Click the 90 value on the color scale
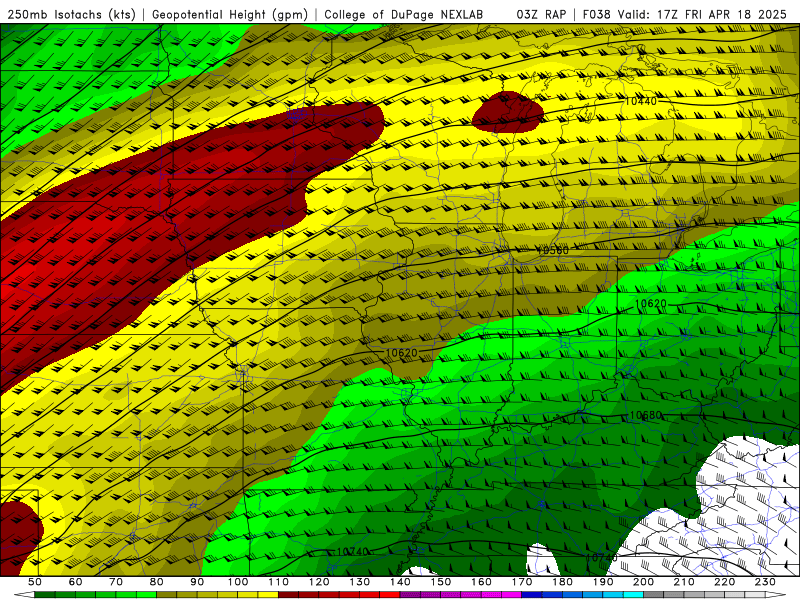Viewport: 800px width, 600px height. click(x=197, y=582)
